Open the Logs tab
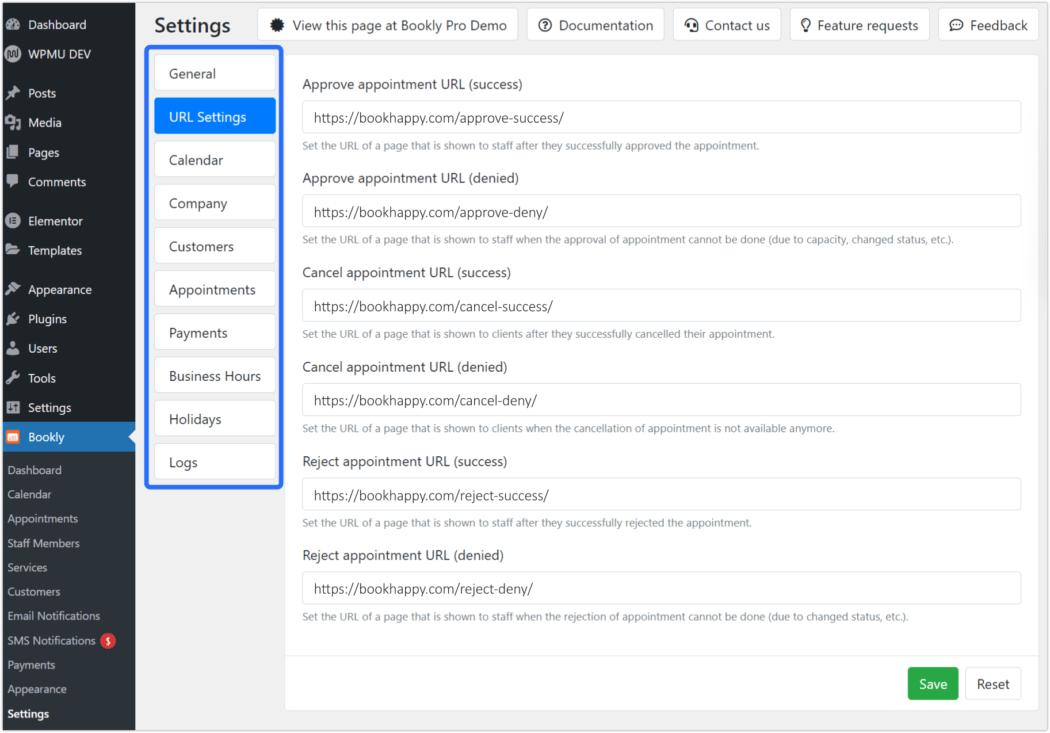 click(215, 462)
